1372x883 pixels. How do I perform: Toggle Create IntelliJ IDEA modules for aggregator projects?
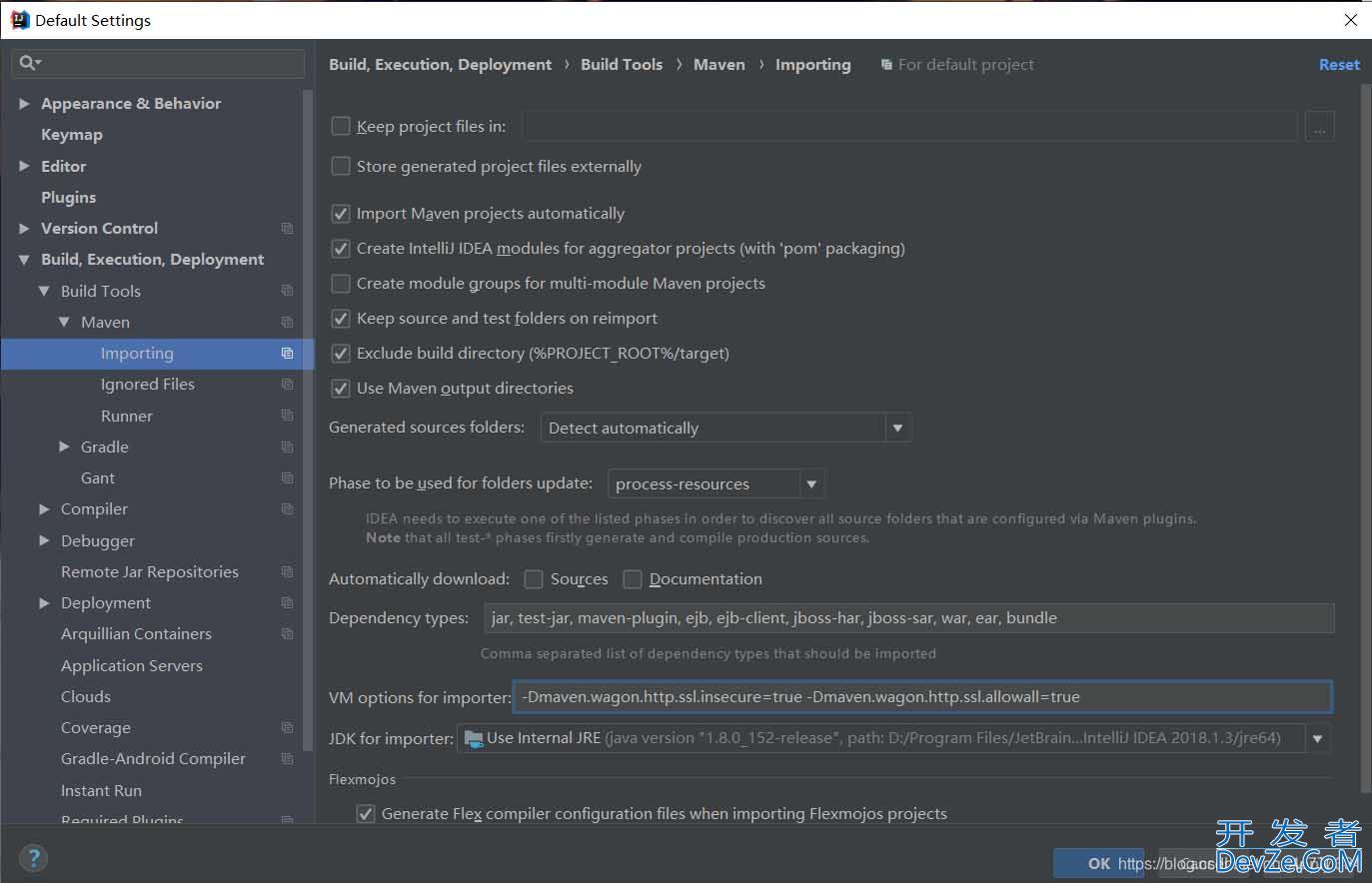coord(341,249)
